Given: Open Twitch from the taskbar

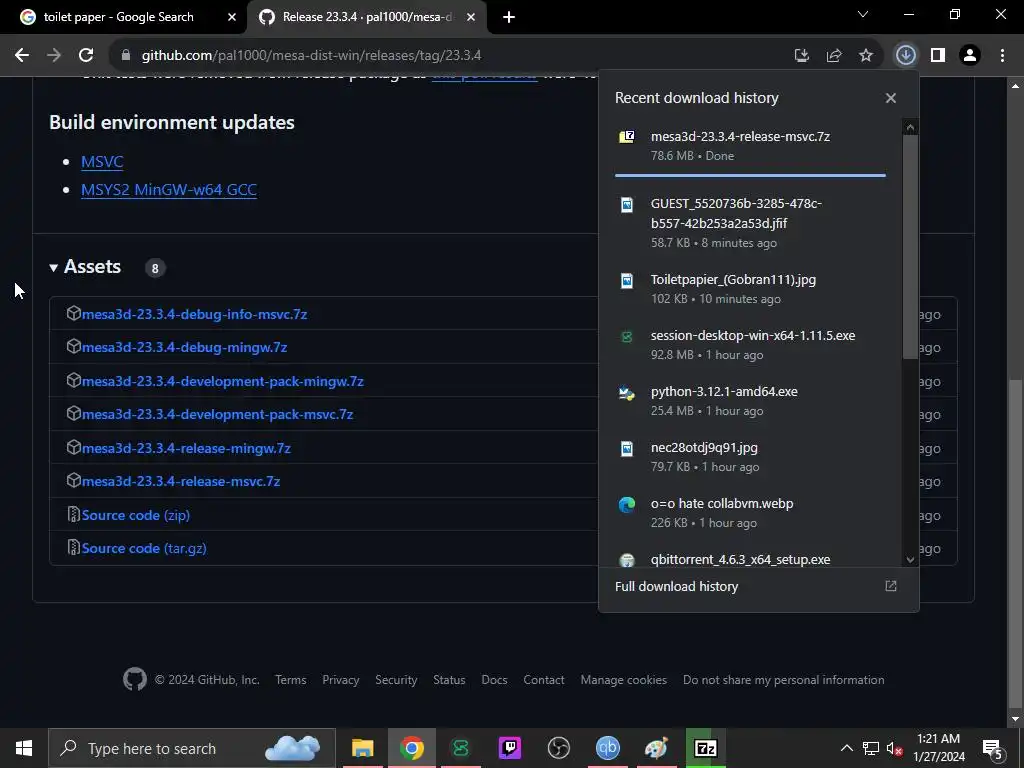Looking at the screenshot, I should coord(509,748).
